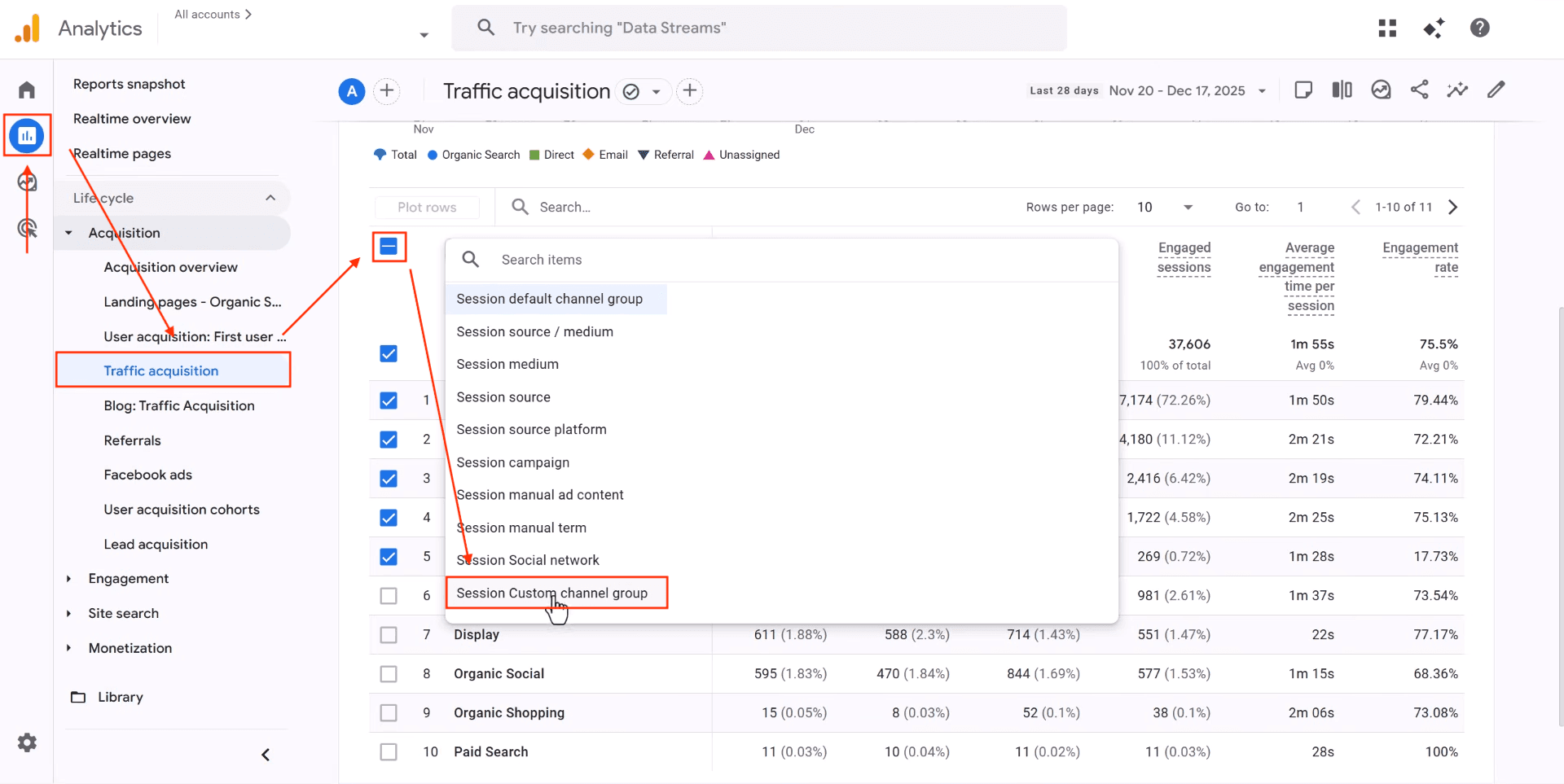Click the Plot rows button

[427, 207]
